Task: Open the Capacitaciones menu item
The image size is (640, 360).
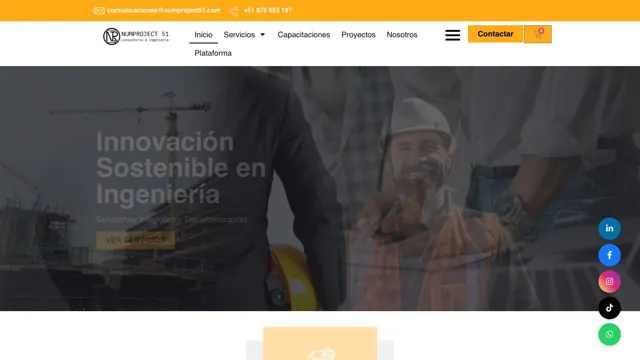Action: pyautogui.click(x=304, y=35)
